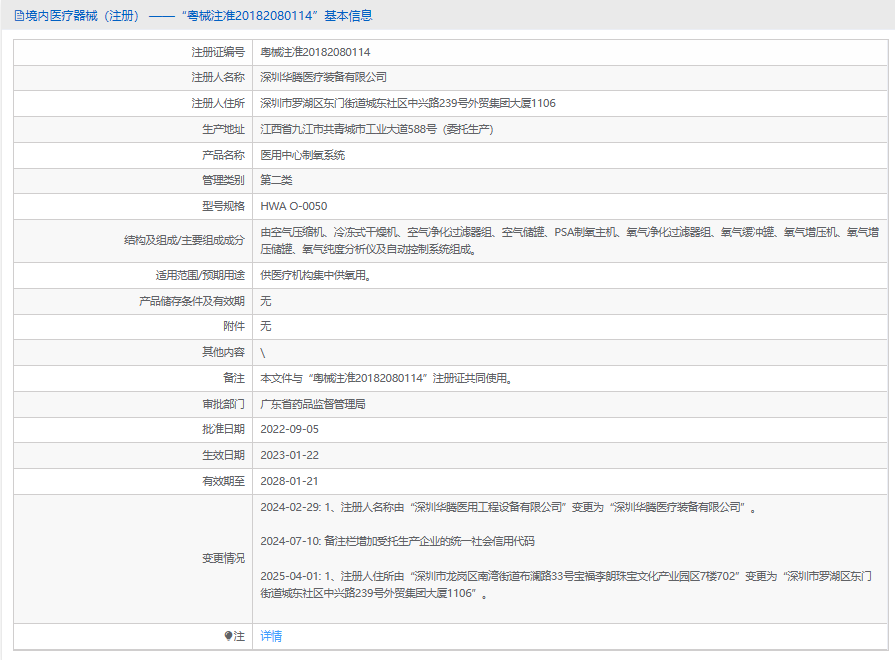Image resolution: width=895 pixels, height=660 pixels.
Task: Click the 生产地址 label
Action: (x=223, y=129)
